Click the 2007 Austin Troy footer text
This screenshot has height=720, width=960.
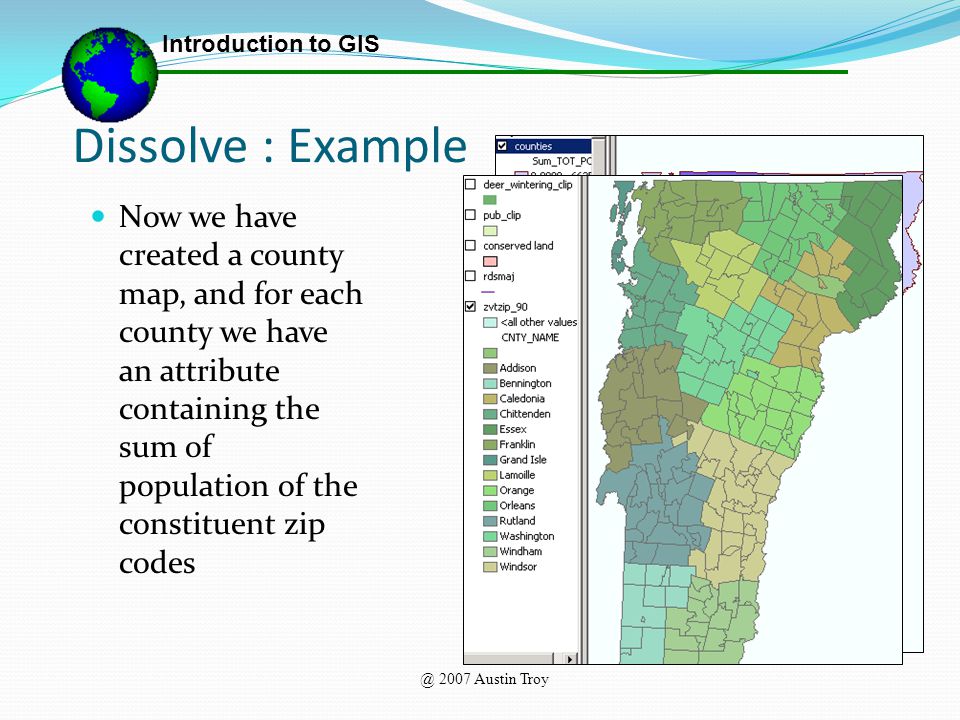point(484,679)
